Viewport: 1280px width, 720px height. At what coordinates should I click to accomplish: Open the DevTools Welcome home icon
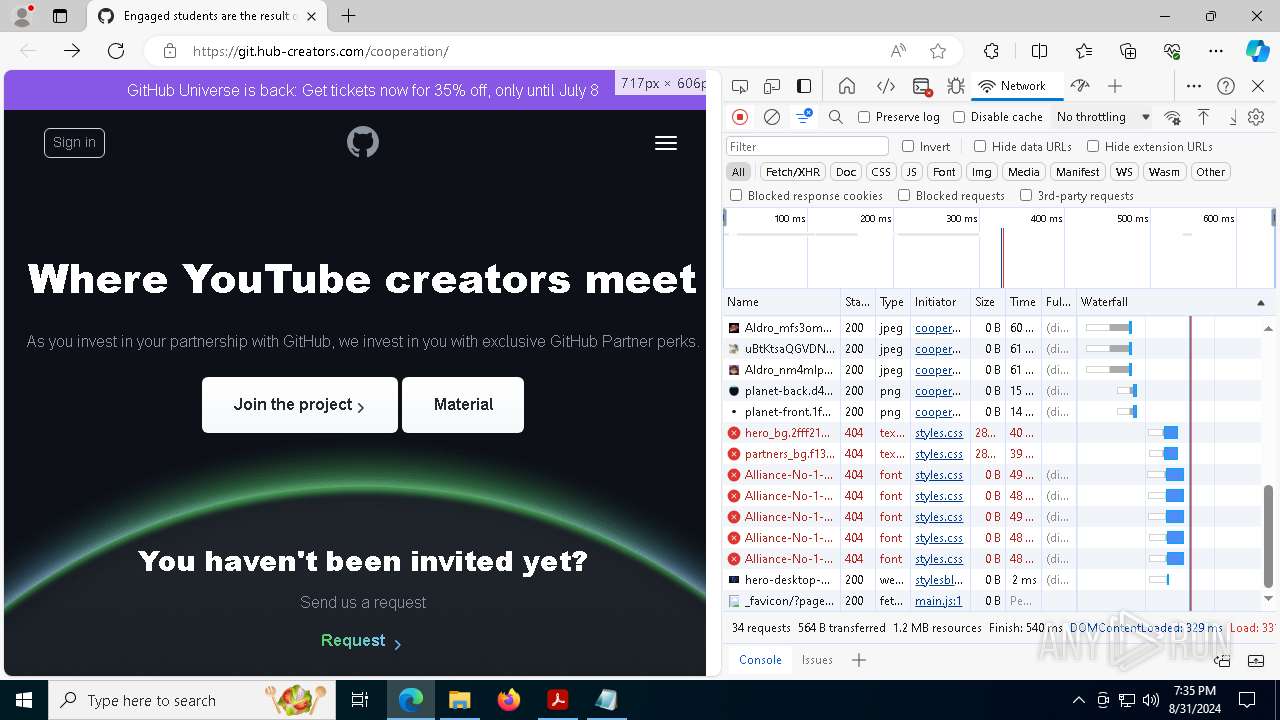(847, 86)
